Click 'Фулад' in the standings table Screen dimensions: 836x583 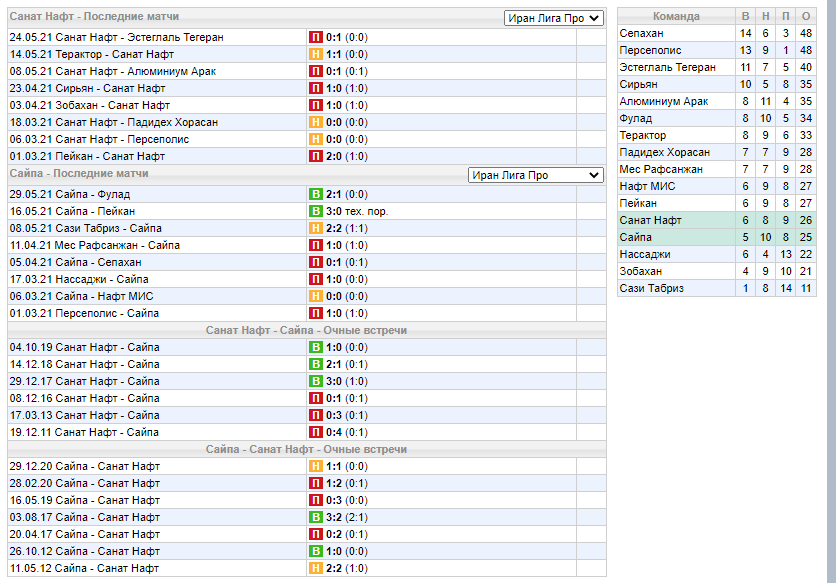(636, 118)
